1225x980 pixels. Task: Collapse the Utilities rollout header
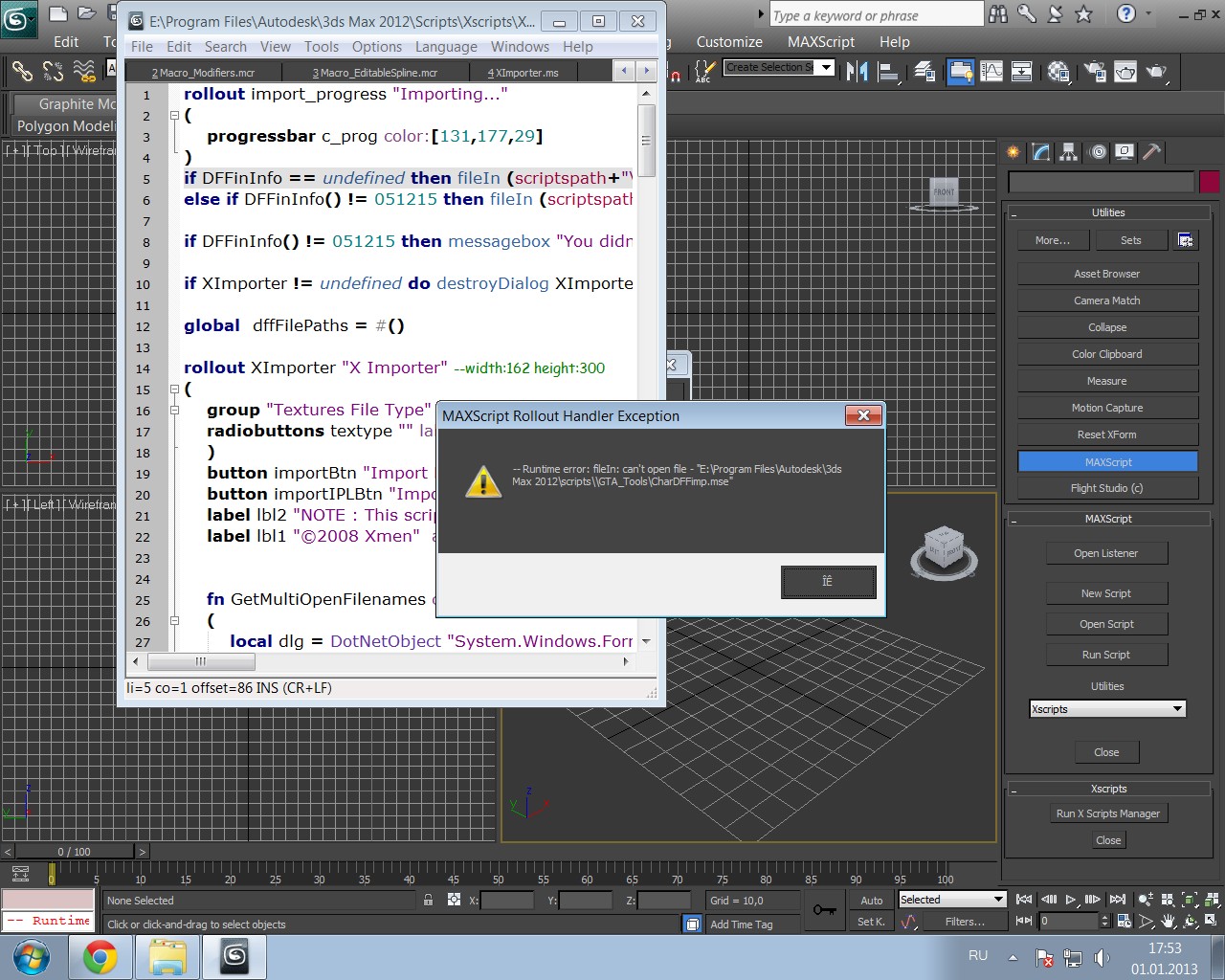1107,212
